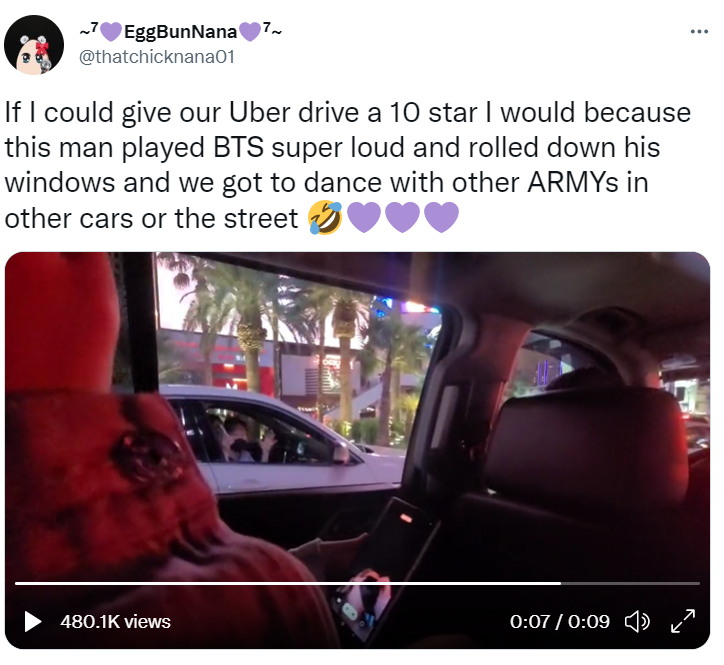Open the EggBunNana display name link
The height and width of the screenshot is (665, 724).
pyautogui.click(x=181, y=31)
